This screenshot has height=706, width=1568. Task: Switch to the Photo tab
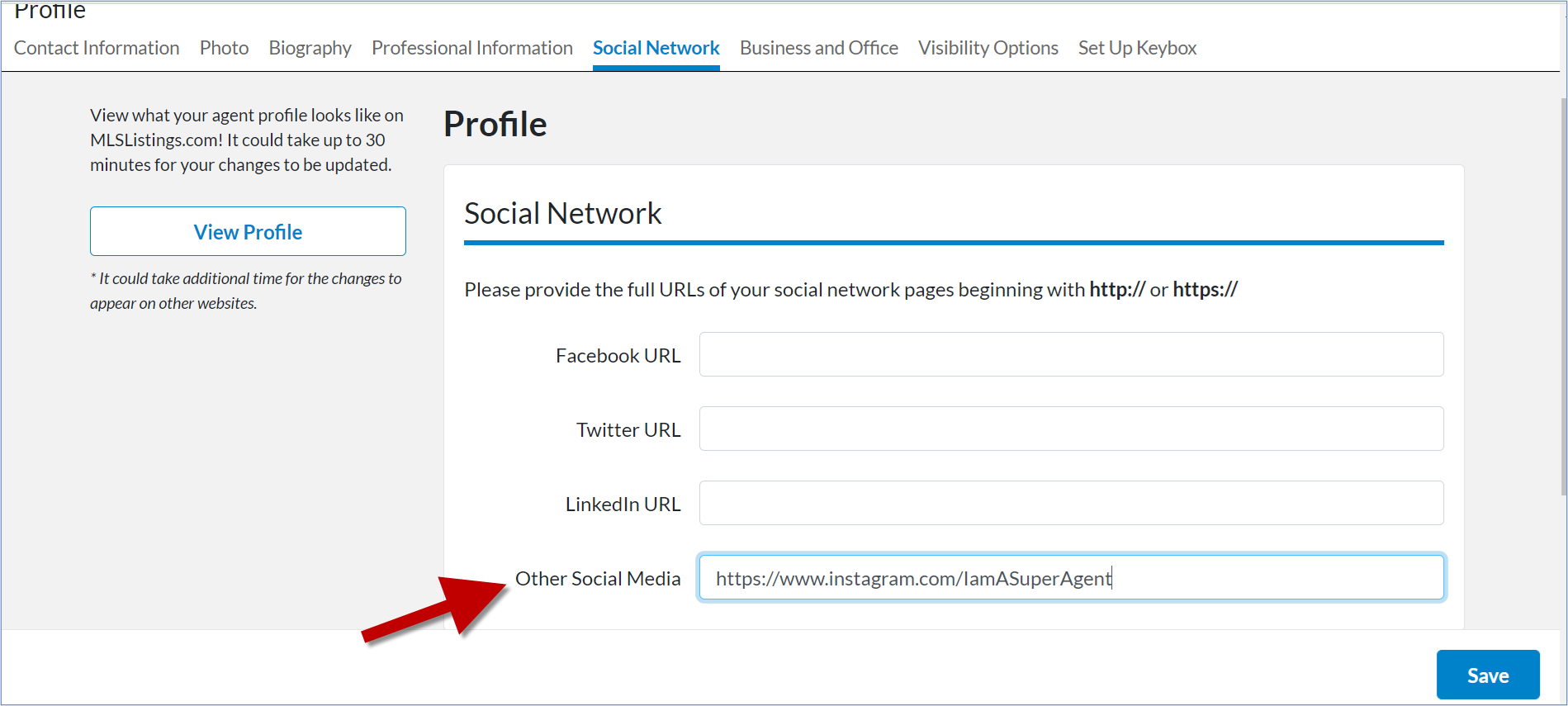coord(224,48)
